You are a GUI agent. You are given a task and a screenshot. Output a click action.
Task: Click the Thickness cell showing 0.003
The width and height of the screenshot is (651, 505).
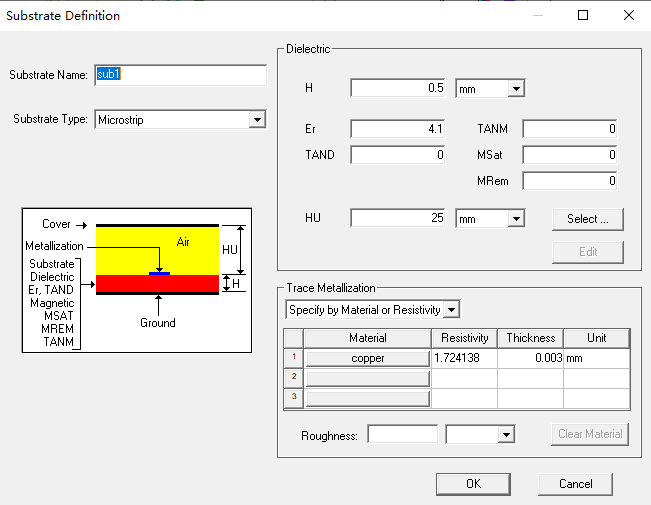pos(530,358)
